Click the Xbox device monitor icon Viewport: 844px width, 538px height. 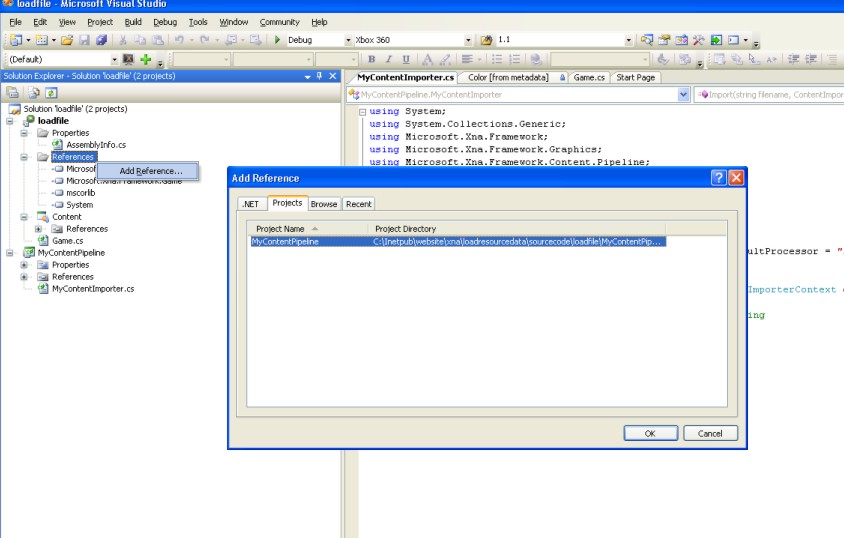[x=128, y=59]
